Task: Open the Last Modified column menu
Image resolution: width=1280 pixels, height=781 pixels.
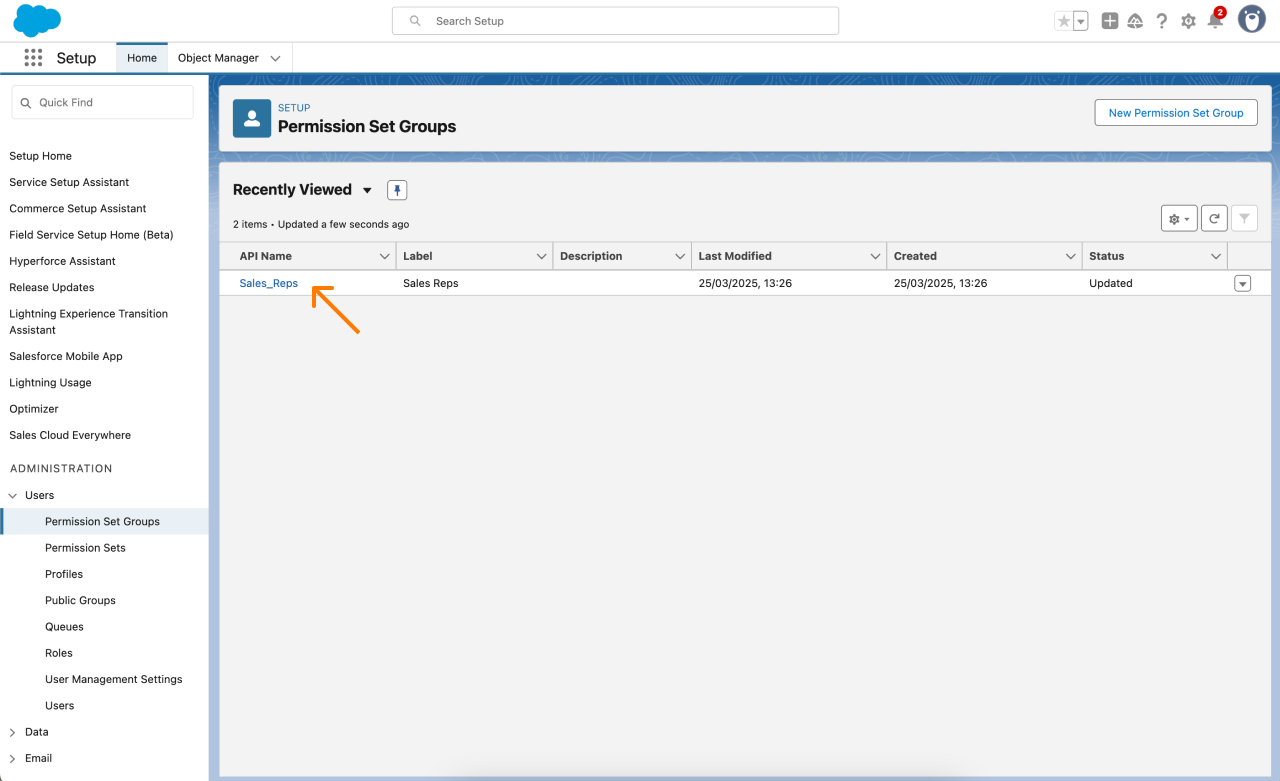Action: (876, 257)
